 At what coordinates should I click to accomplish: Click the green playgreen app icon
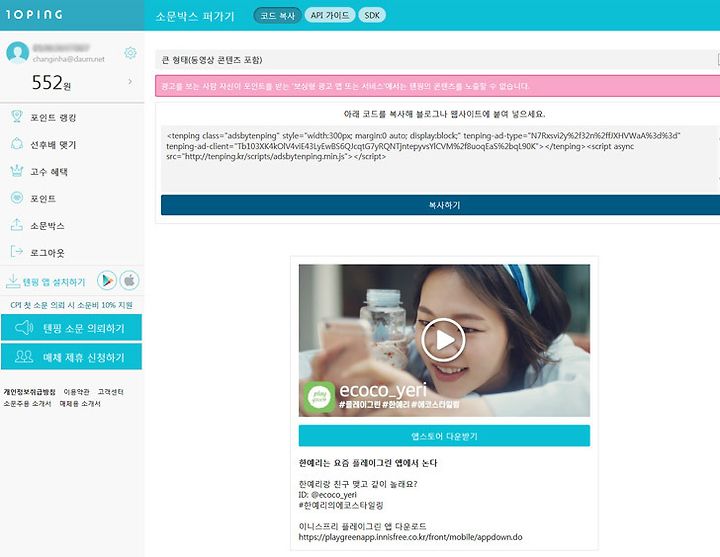coord(319,396)
